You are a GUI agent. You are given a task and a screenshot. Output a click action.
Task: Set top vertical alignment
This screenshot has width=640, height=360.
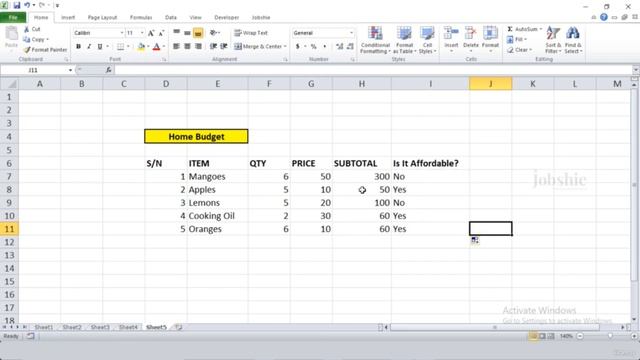click(177, 32)
